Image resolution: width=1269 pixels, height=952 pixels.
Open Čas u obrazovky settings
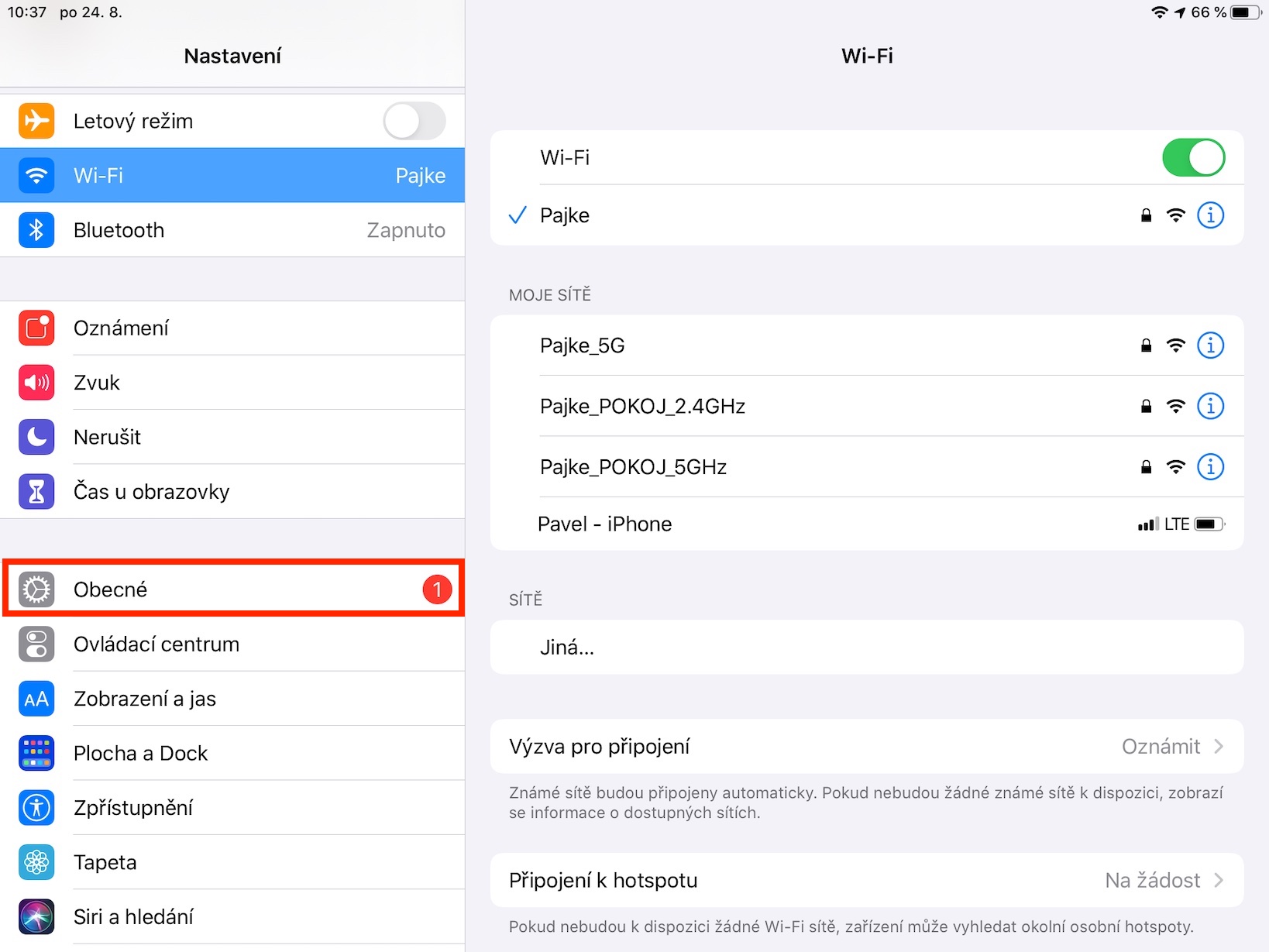point(232,492)
